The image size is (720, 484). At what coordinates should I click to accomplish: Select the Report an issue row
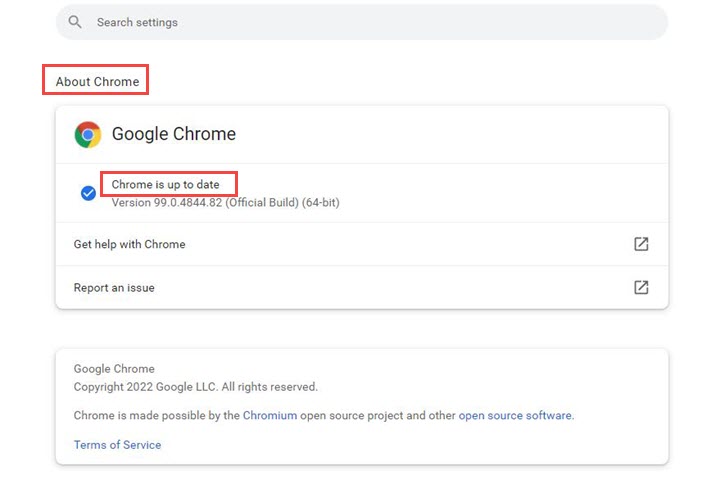(114, 288)
